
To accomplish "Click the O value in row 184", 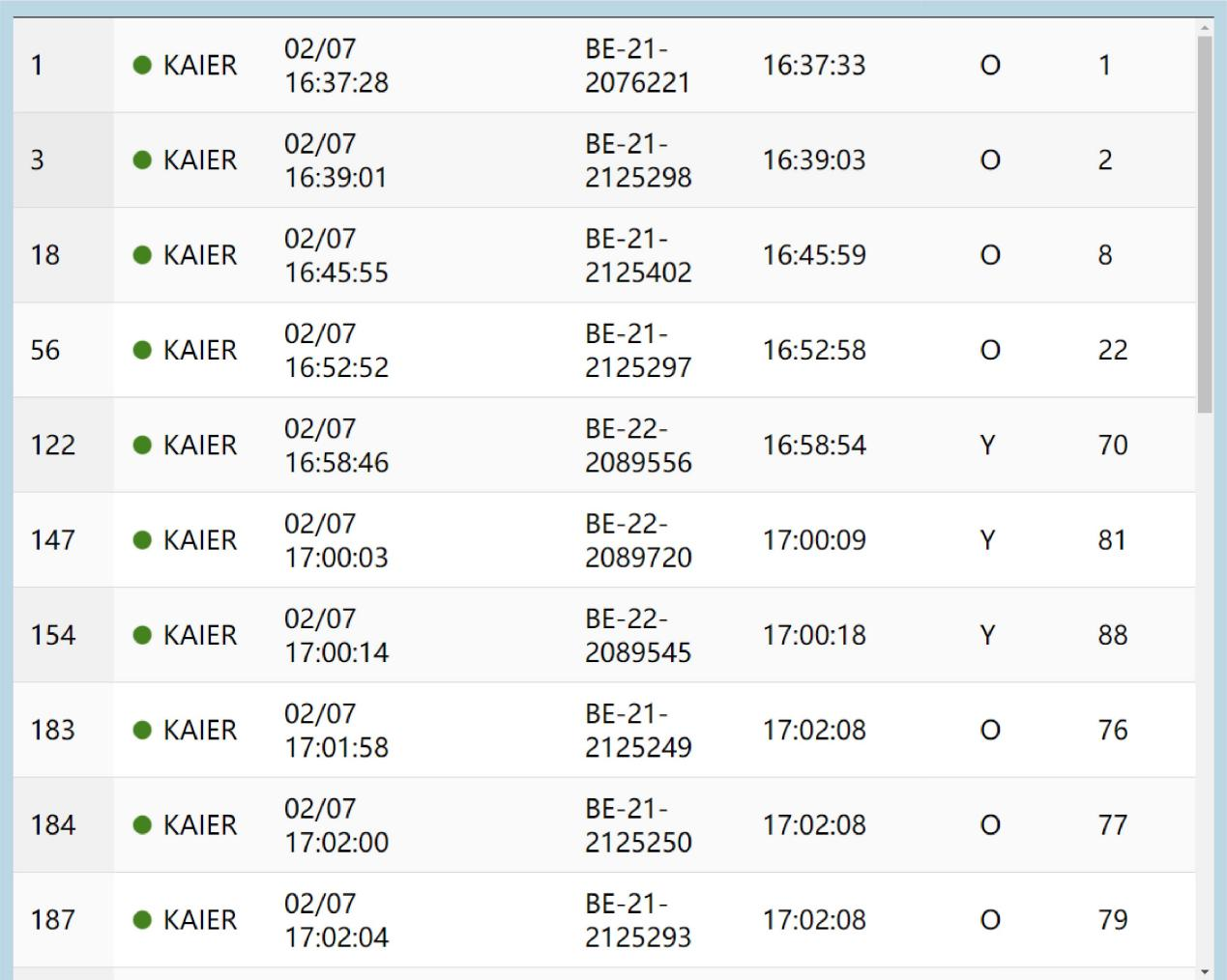I will pos(989,825).
